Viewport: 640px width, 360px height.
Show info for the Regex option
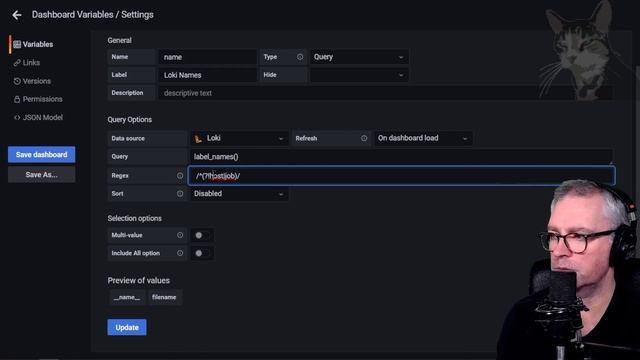(180, 176)
